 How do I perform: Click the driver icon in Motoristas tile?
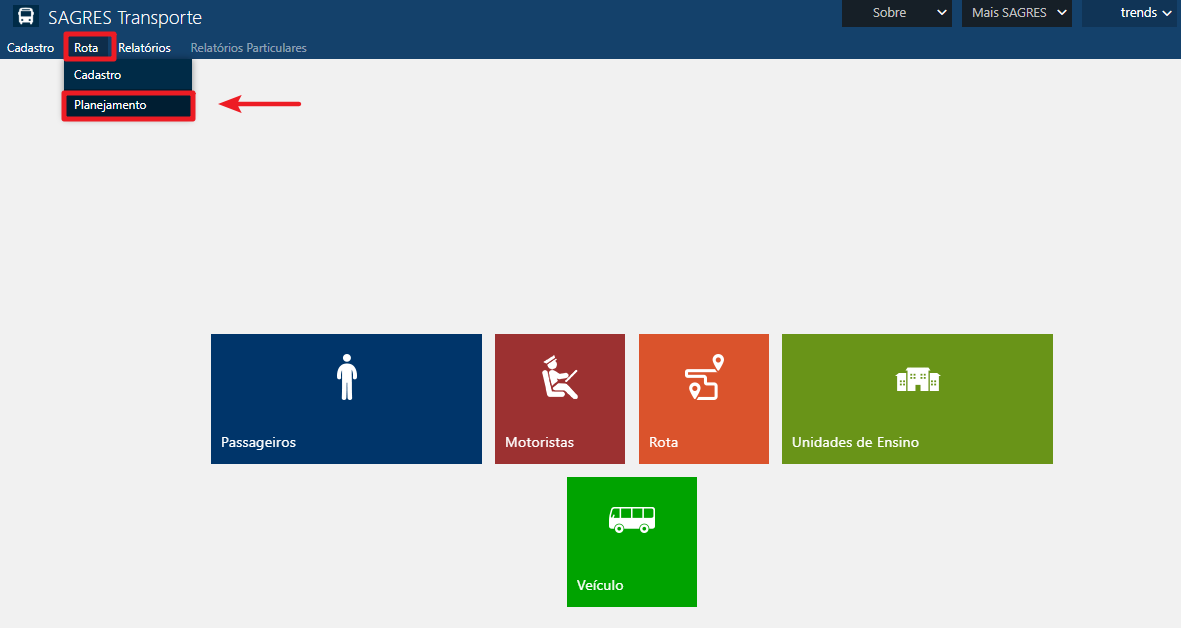(559, 377)
